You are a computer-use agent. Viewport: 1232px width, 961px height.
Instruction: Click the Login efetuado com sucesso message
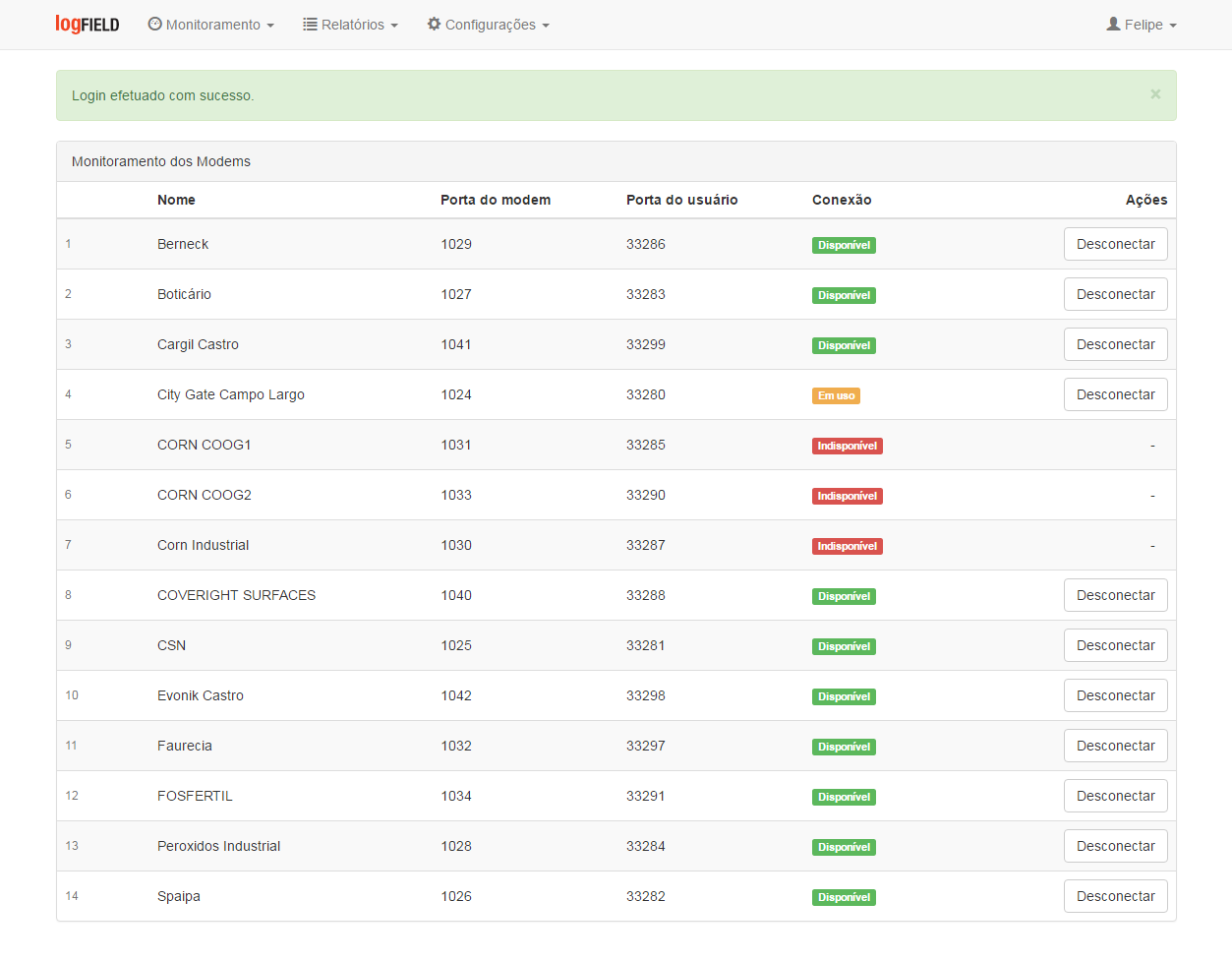162,95
